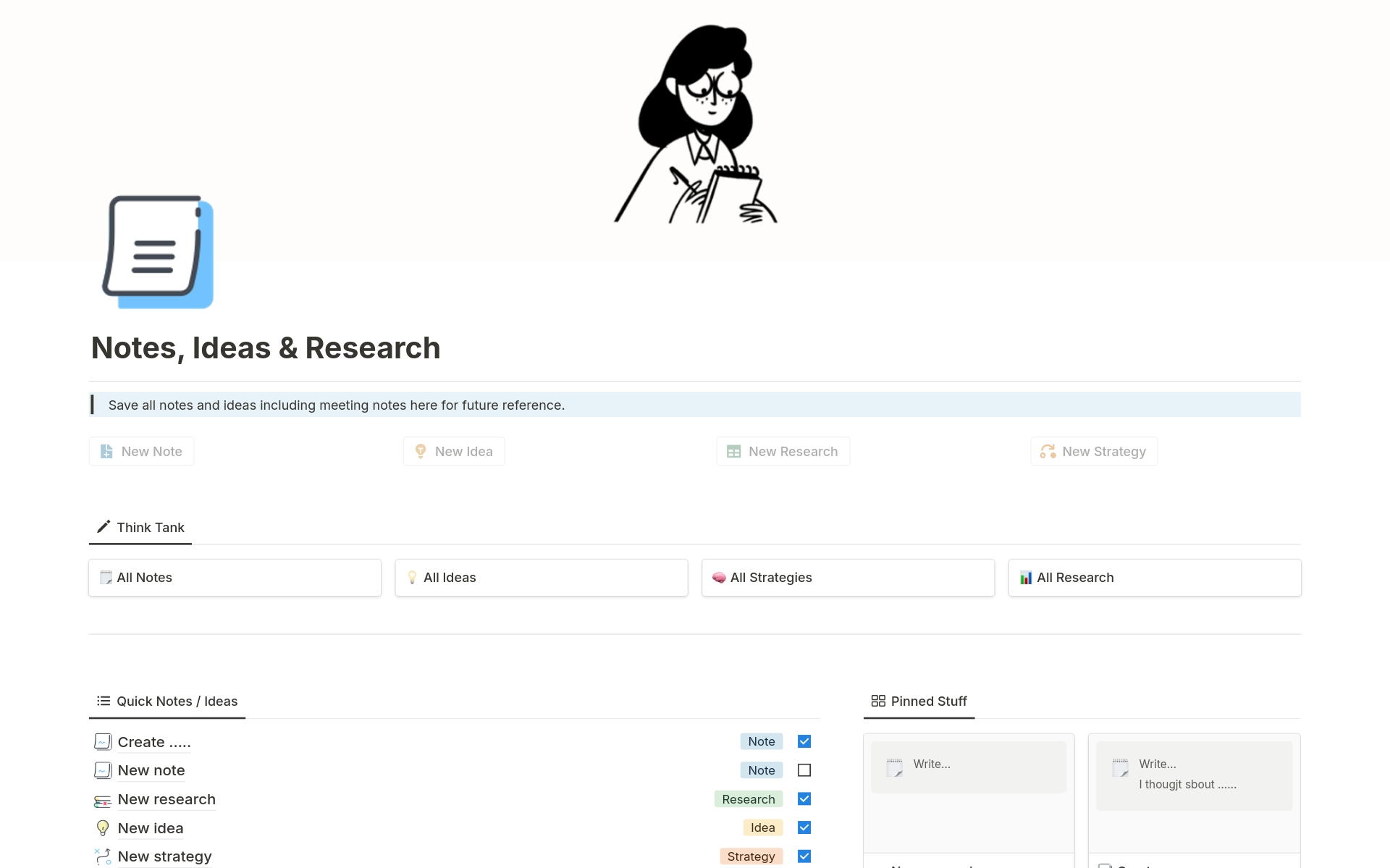
Task: Click the New Idea lightbulb icon
Action: click(x=419, y=451)
